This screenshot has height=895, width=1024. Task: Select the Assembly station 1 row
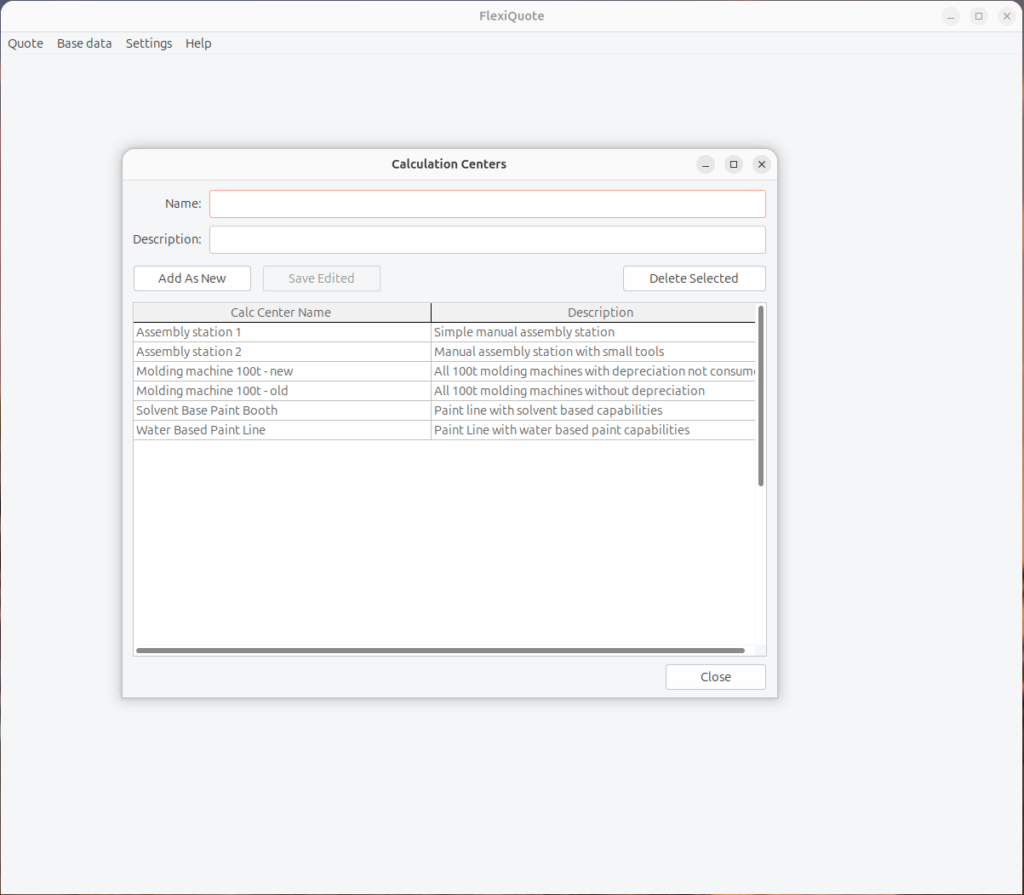pos(281,332)
